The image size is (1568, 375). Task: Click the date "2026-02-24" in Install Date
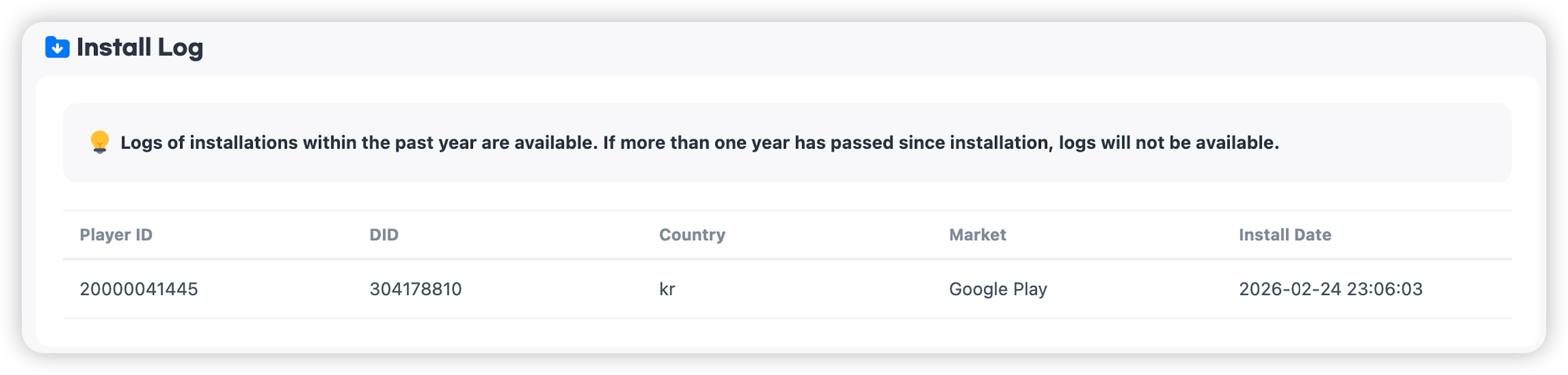pos(1290,289)
